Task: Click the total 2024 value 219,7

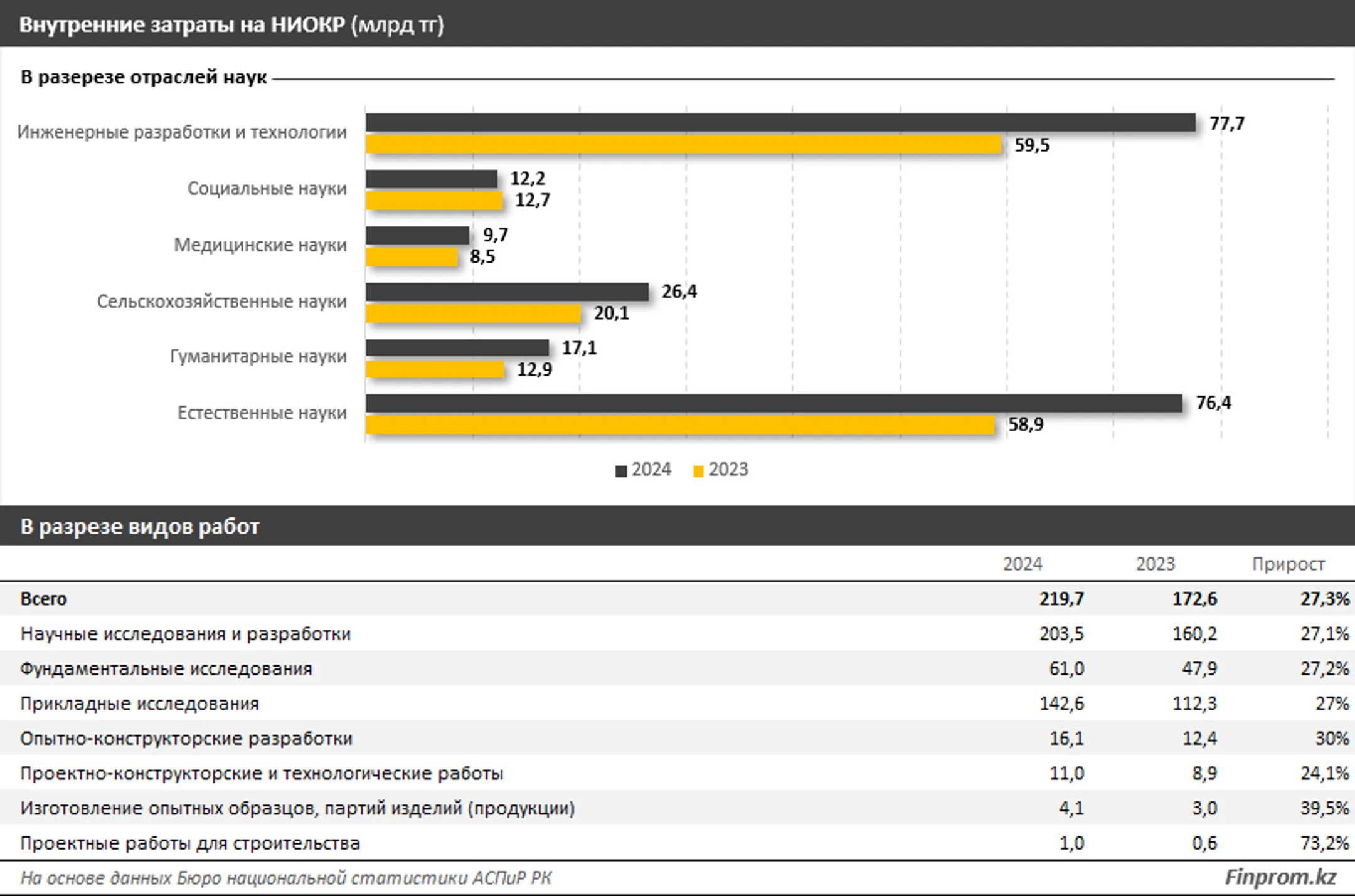Action: (x=1061, y=599)
